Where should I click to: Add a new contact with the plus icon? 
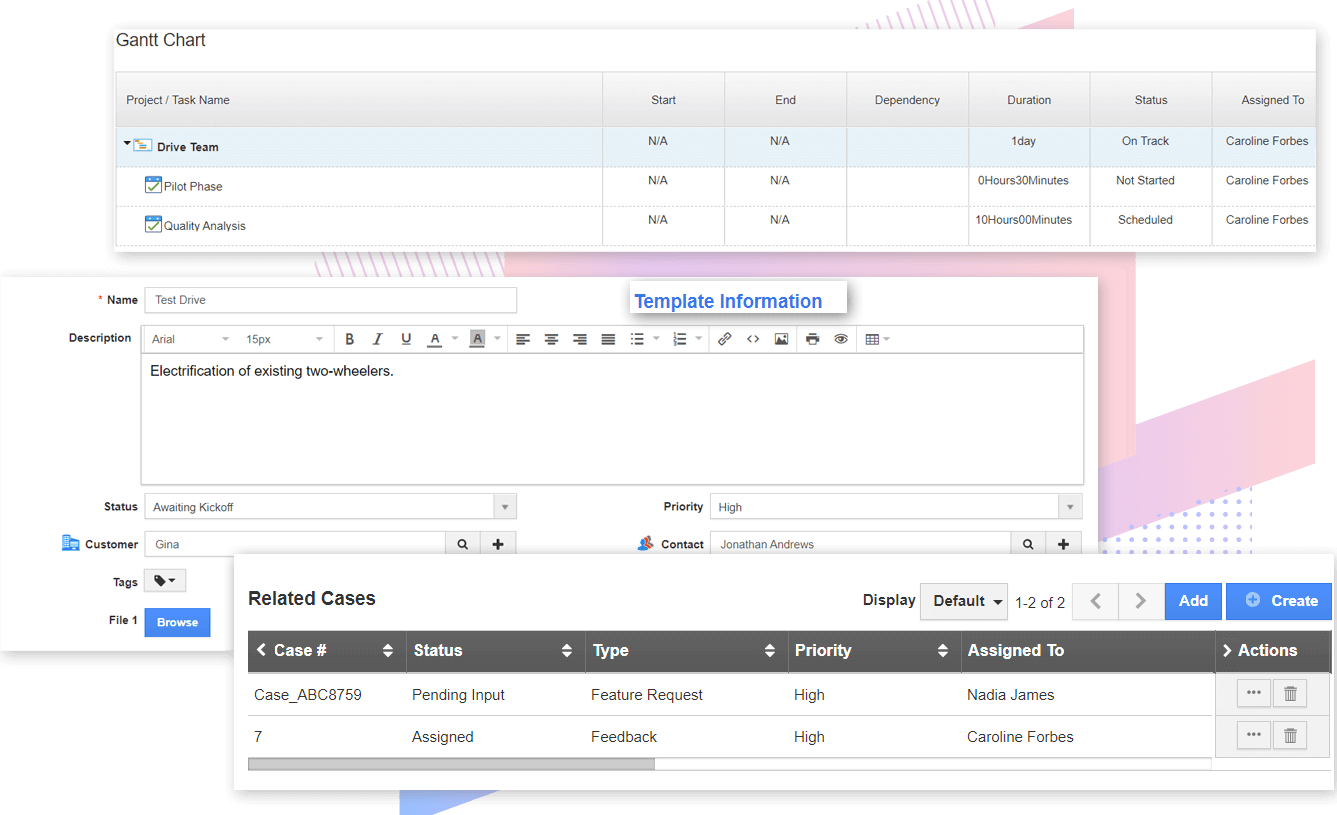point(1063,544)
